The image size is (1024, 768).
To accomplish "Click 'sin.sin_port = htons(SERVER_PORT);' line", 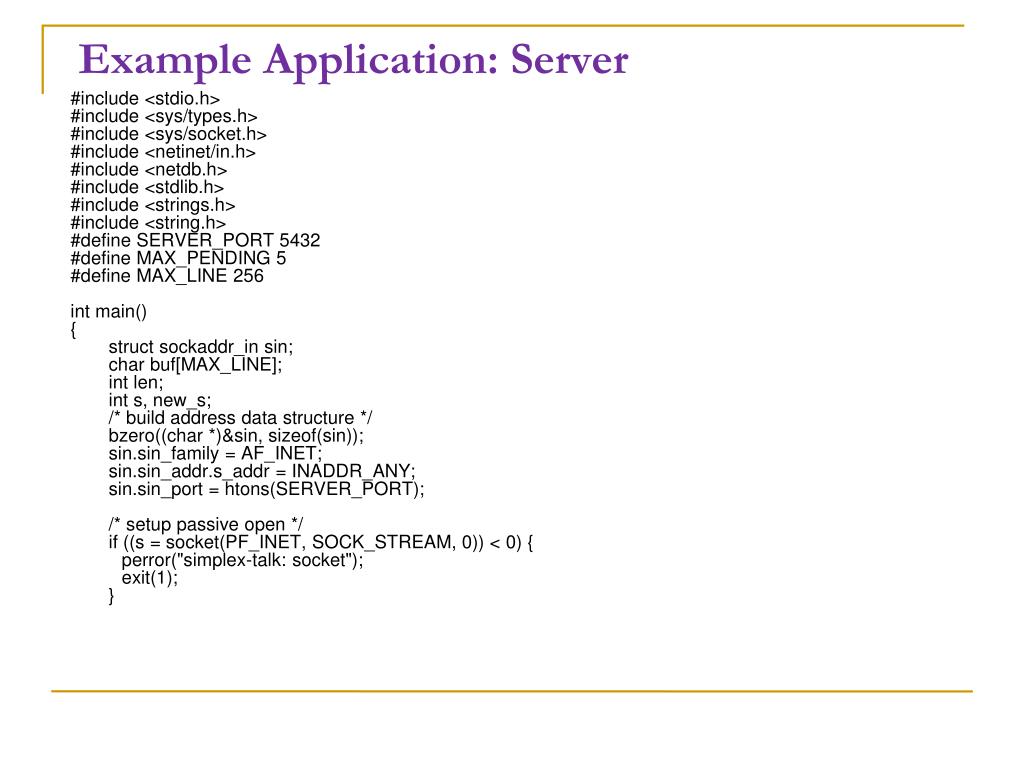I will [x=266, y=489].
